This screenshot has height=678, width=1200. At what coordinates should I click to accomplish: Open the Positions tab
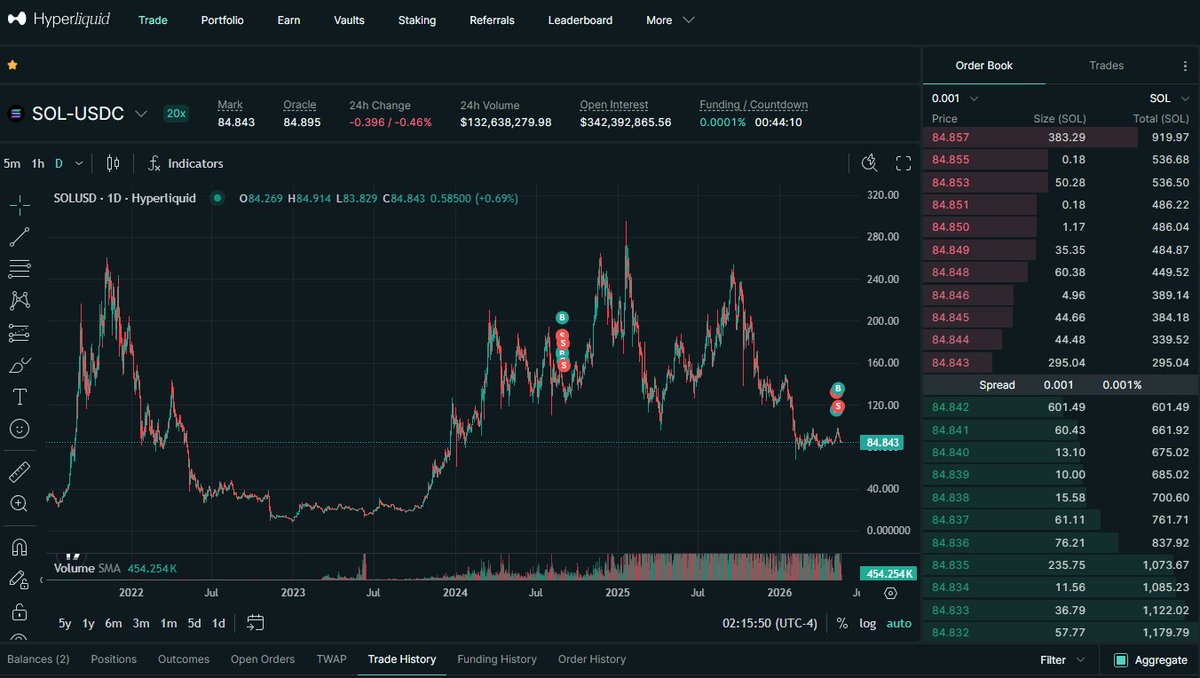click(114, 659)
